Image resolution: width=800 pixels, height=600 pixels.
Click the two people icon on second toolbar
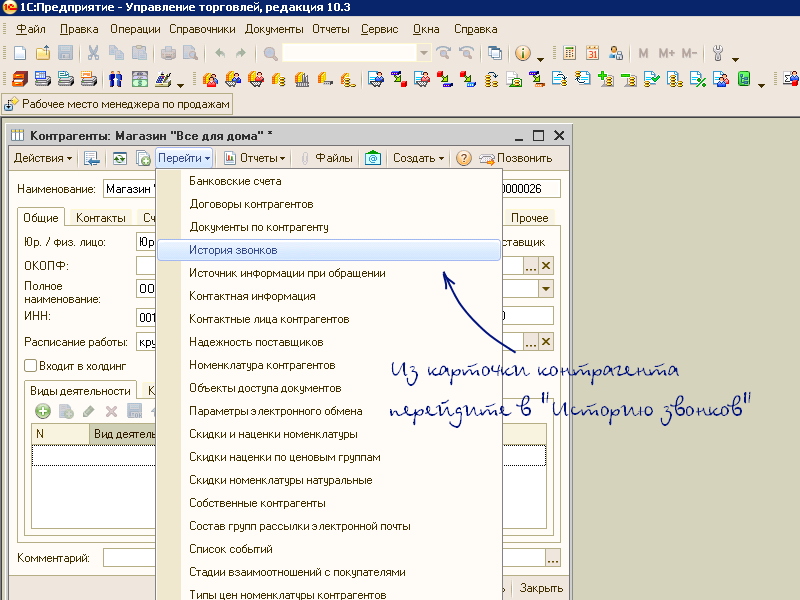[x=116, y=79]
